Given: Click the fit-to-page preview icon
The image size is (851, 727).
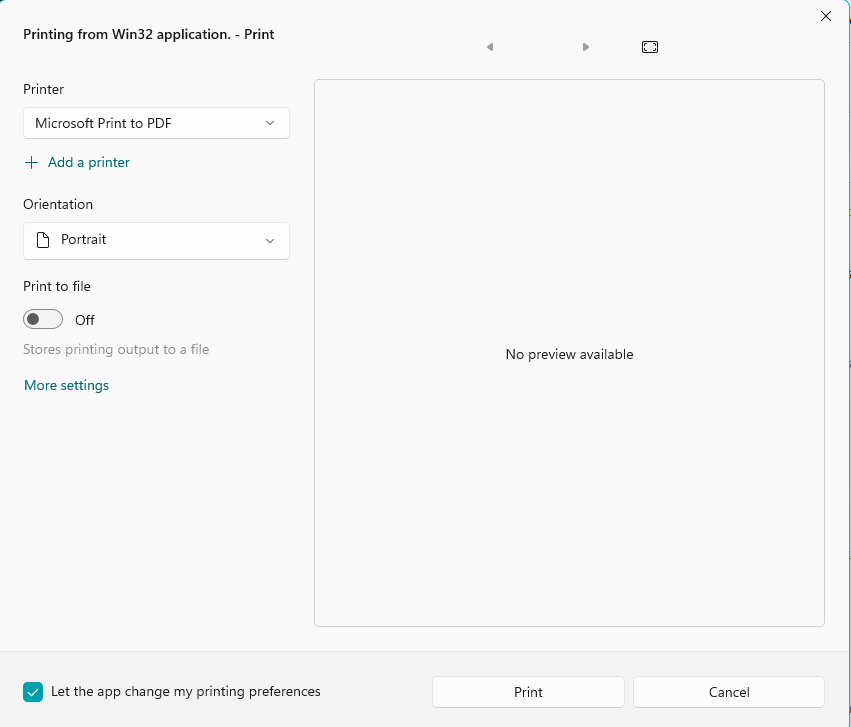Looking at the screenshot, I should [650, 47].
